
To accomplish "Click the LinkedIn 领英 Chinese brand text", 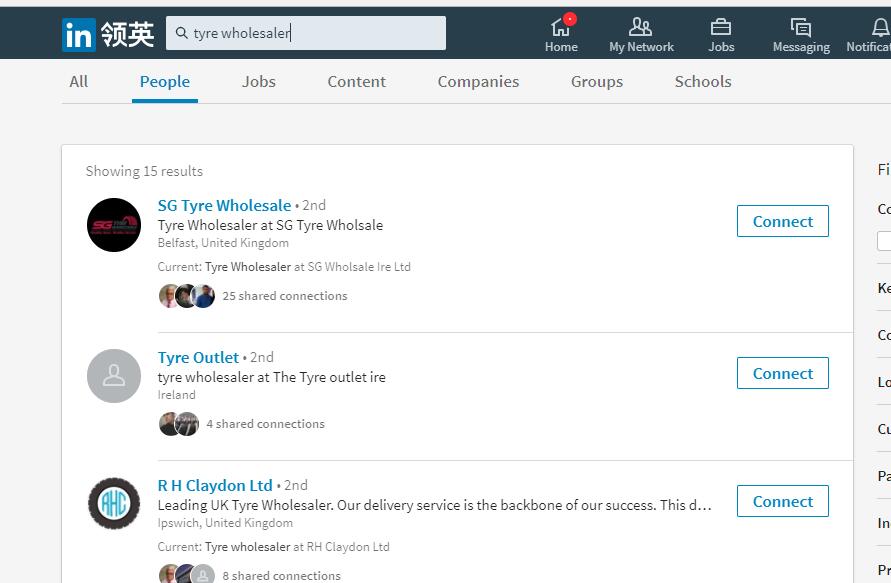I will (x=127, y=35).
